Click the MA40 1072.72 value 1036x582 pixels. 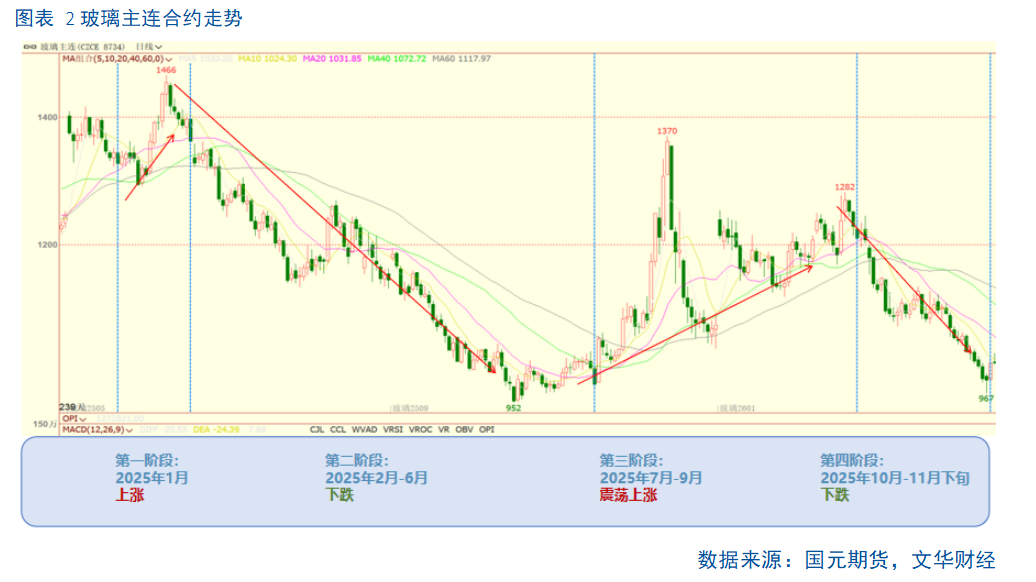[x=396, y=59]
